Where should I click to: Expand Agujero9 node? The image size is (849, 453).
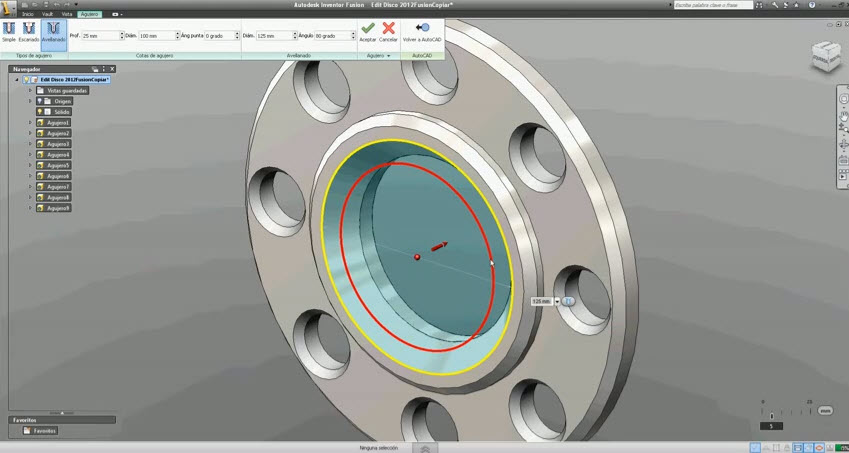[x=31, y=208]
